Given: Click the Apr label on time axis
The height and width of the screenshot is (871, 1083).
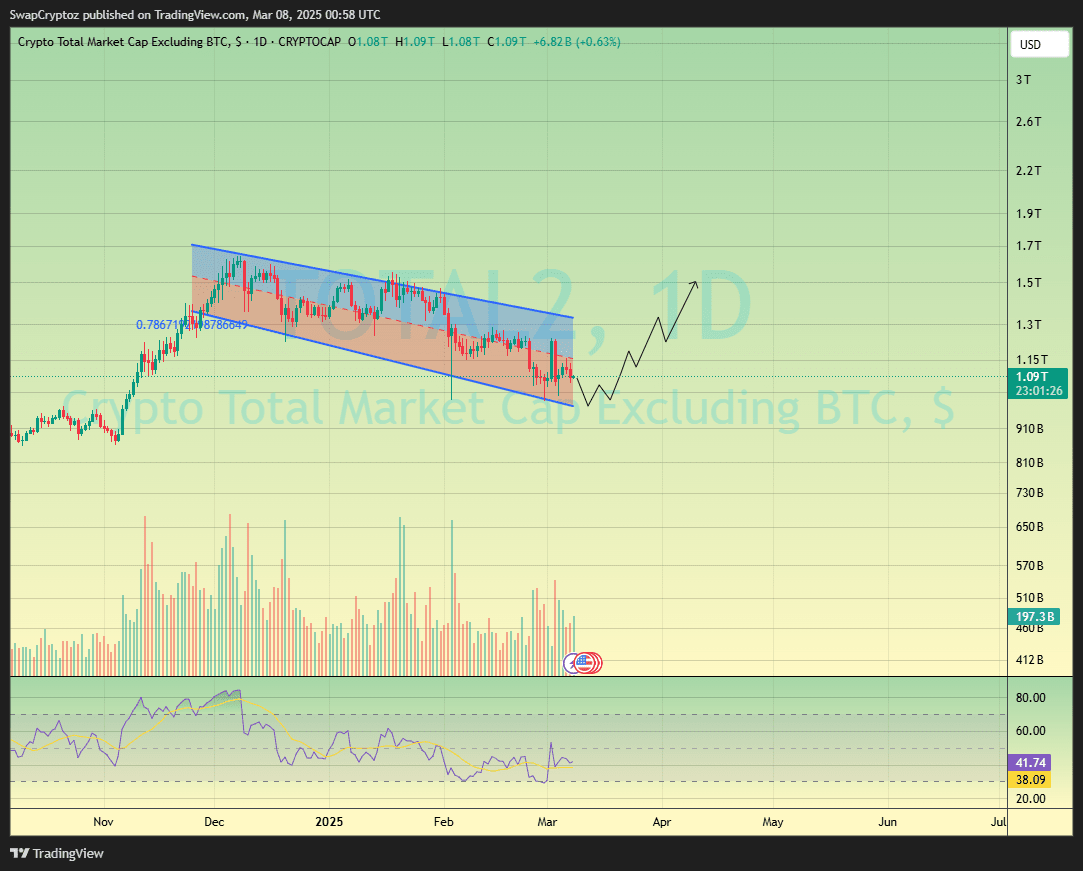Looking at the screenshot, I should tap(661, 822).
